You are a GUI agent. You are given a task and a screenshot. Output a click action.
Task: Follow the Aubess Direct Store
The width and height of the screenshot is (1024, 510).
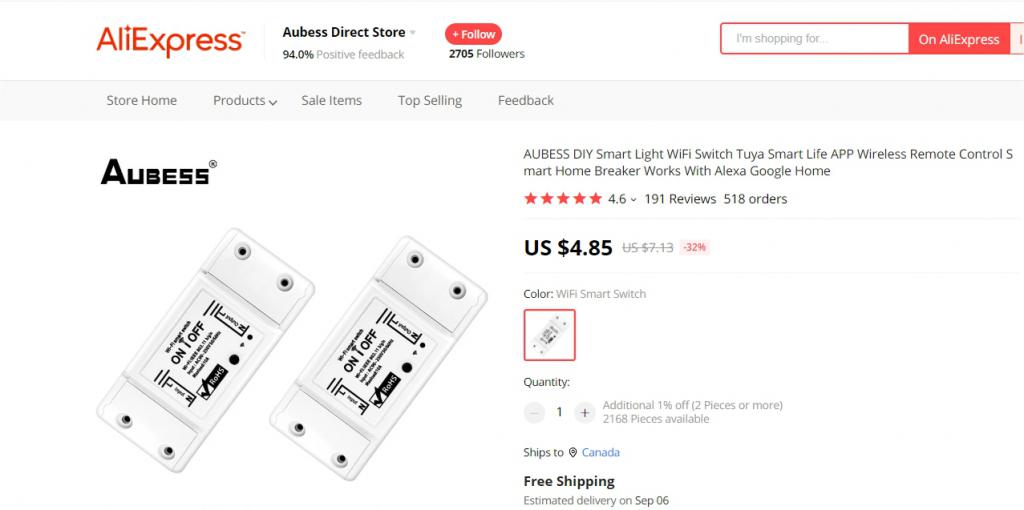pos(473,34)
